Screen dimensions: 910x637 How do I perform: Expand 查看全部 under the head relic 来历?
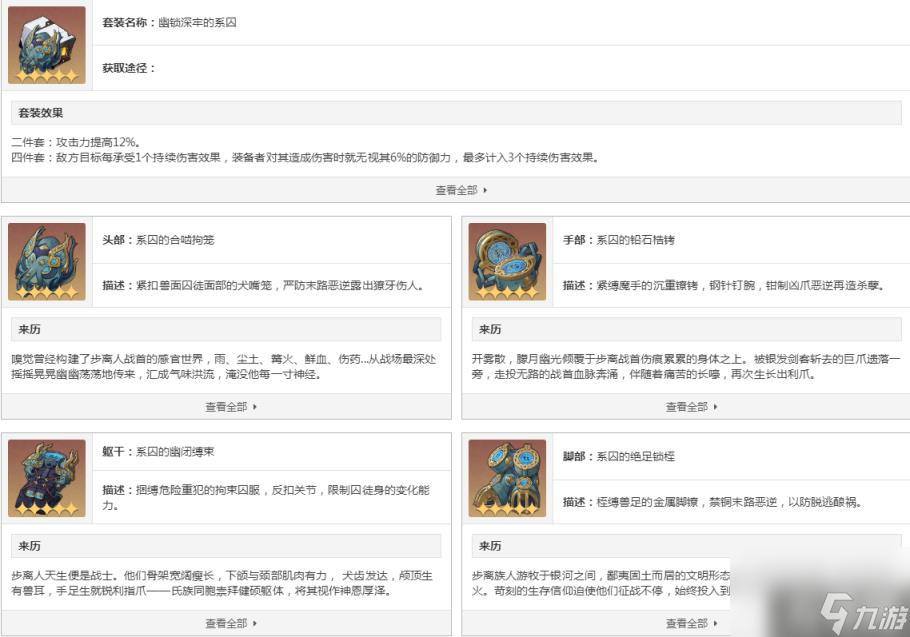pyautogui.click(x=231, y=407)
